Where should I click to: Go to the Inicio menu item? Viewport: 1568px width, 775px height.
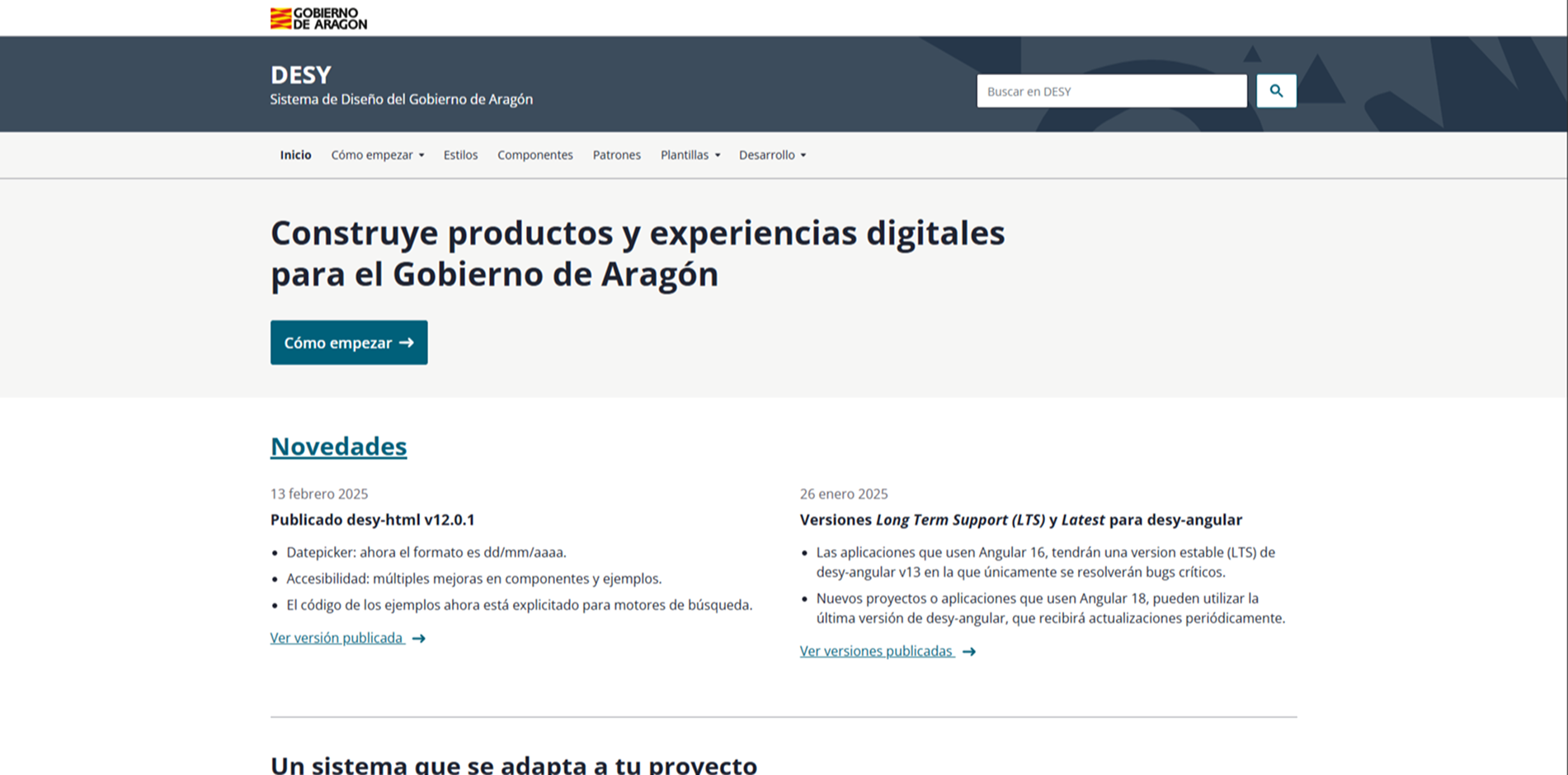(295, 155)
